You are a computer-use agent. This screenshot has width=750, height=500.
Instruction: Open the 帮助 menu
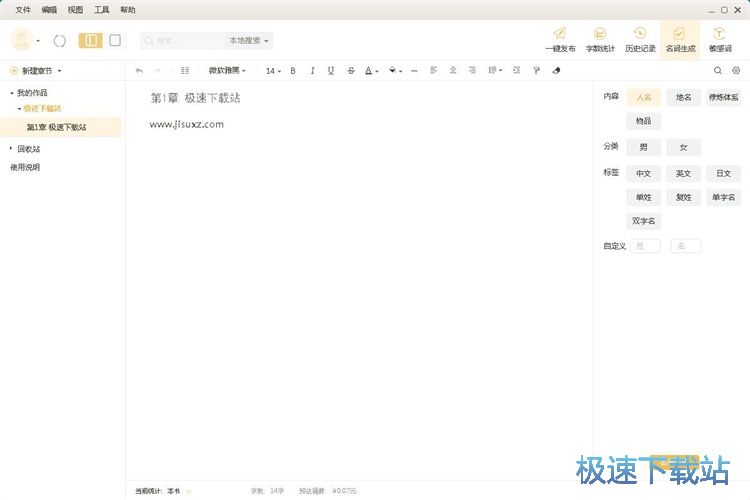128,10
